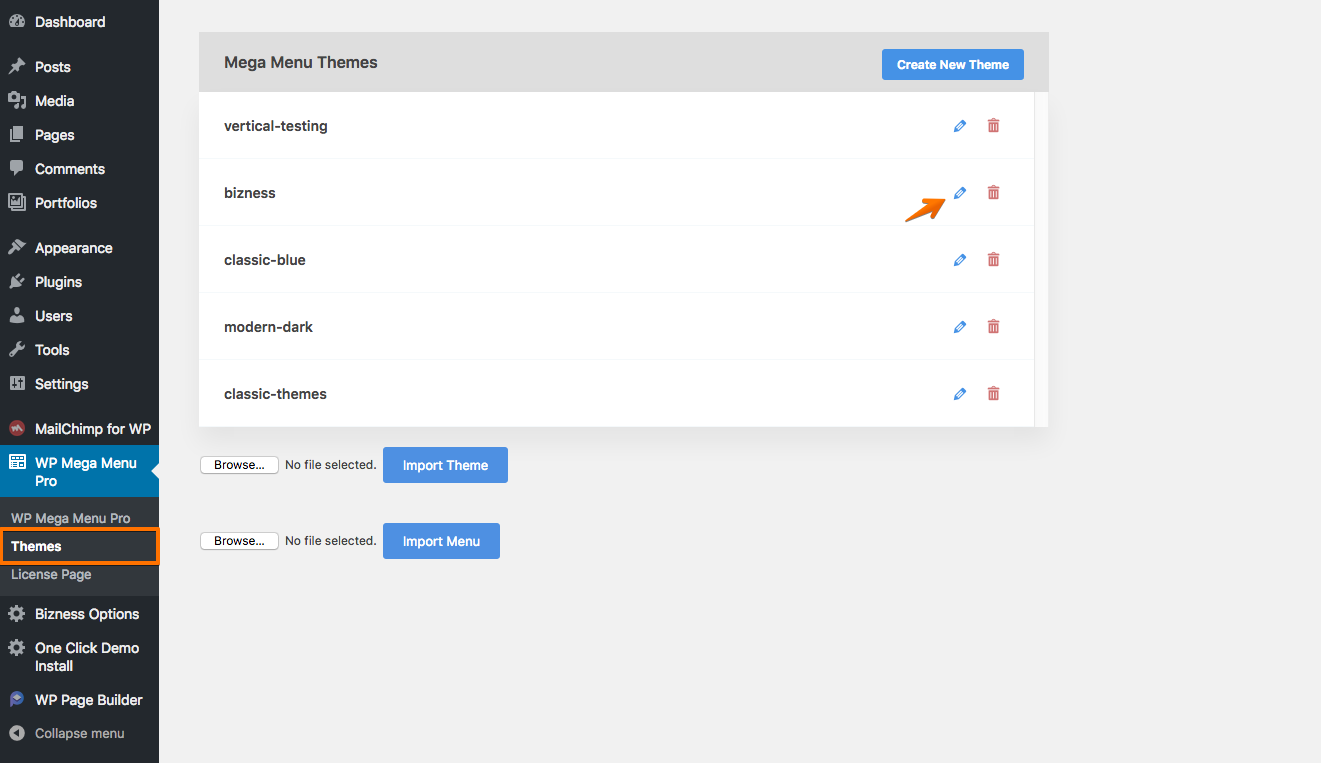Click the Bizness Options gear icon
Screen dimensions: 1321x763
17,613
